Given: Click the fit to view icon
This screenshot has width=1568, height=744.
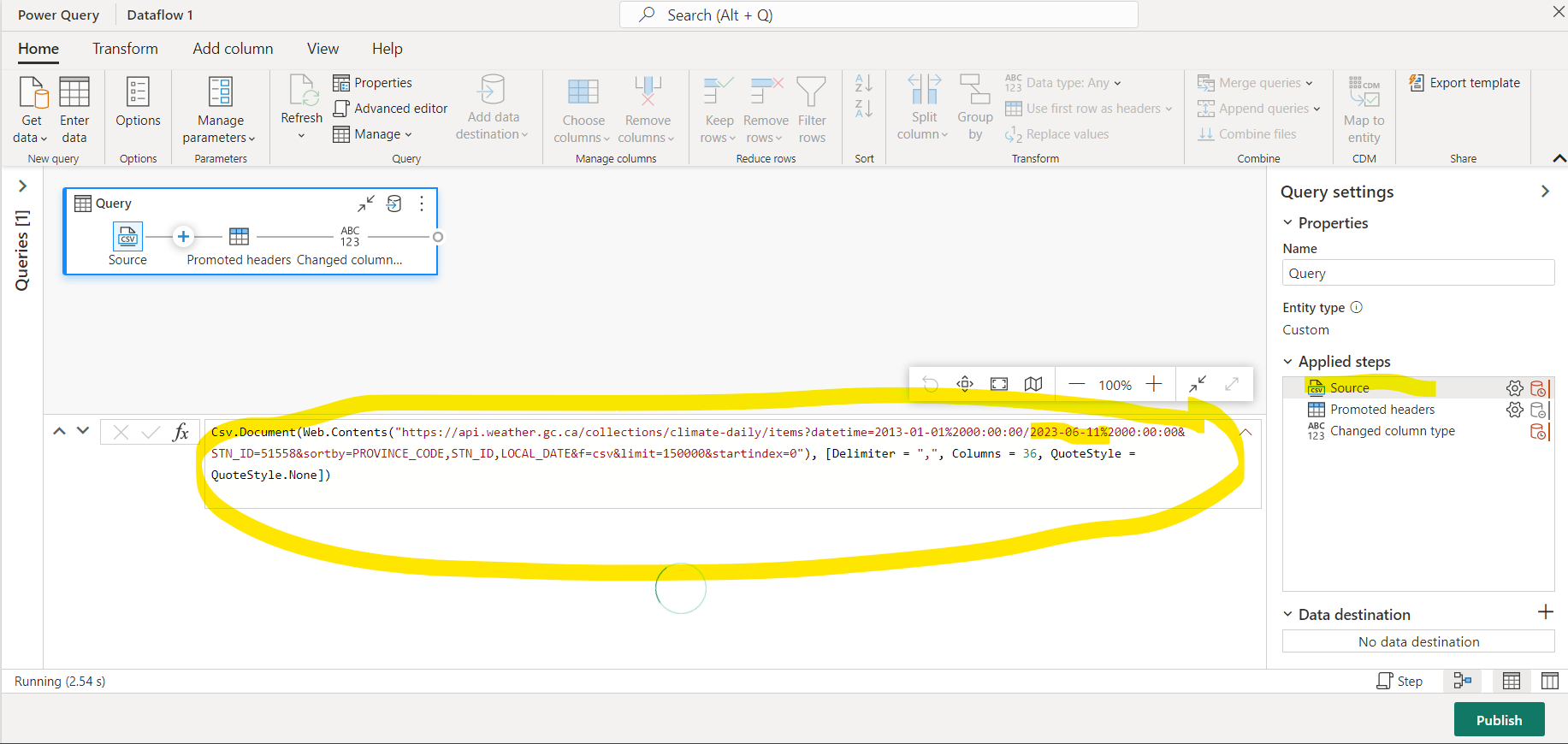Looking at the screenshot, I should 999,384.
